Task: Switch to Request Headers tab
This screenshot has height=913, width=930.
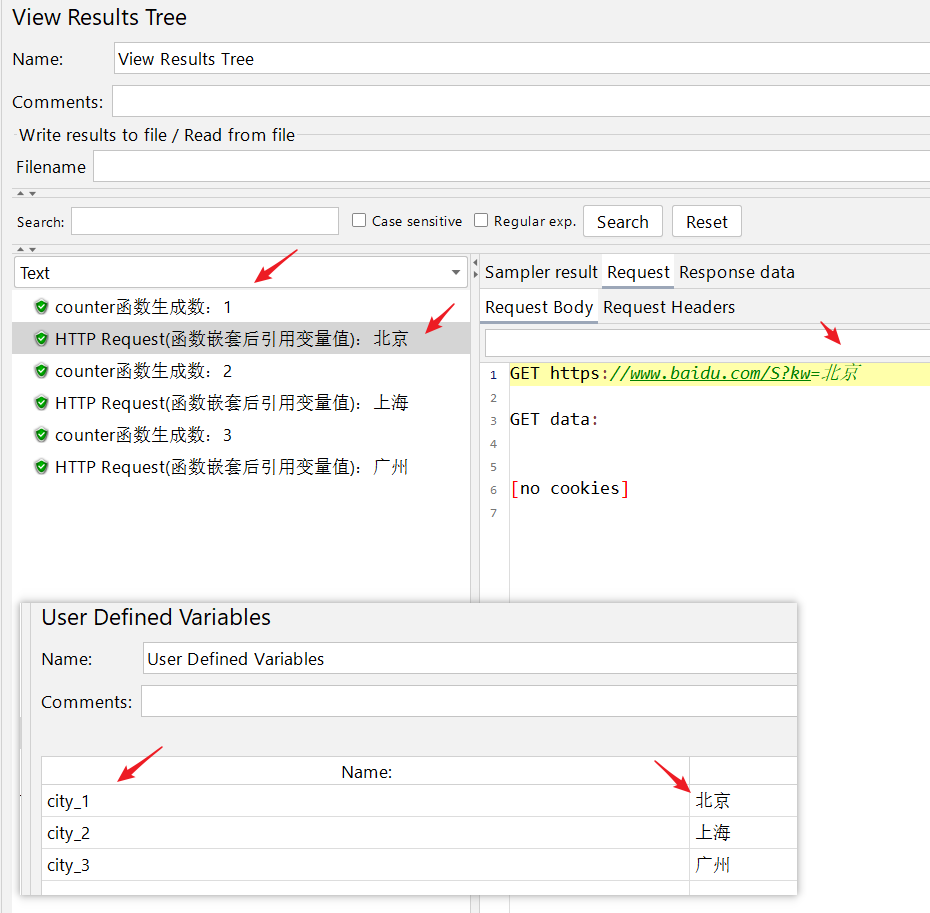Action: point(669,307)
